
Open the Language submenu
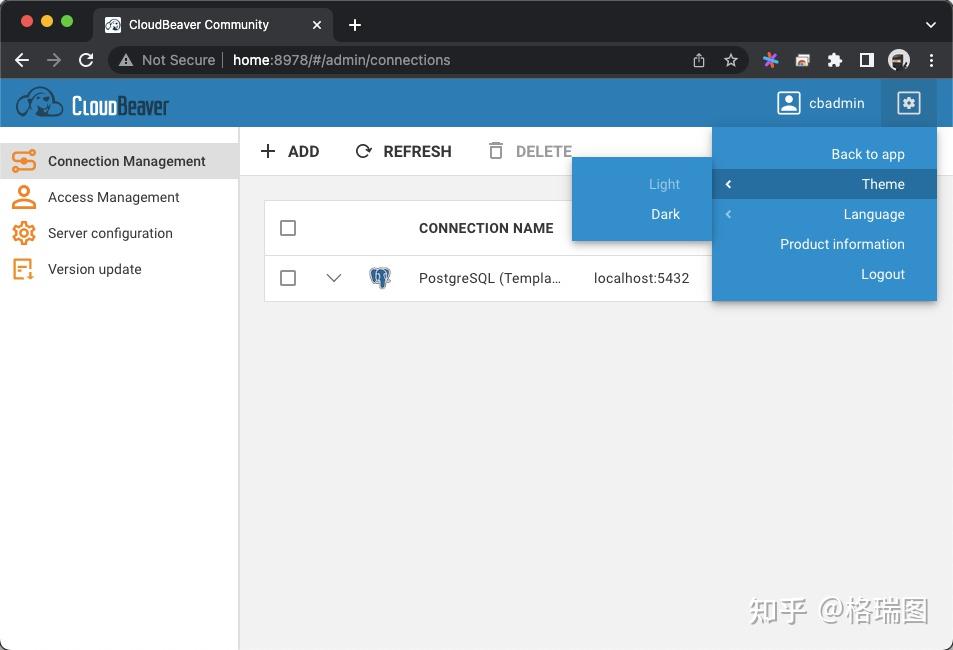tap(873, 214)
